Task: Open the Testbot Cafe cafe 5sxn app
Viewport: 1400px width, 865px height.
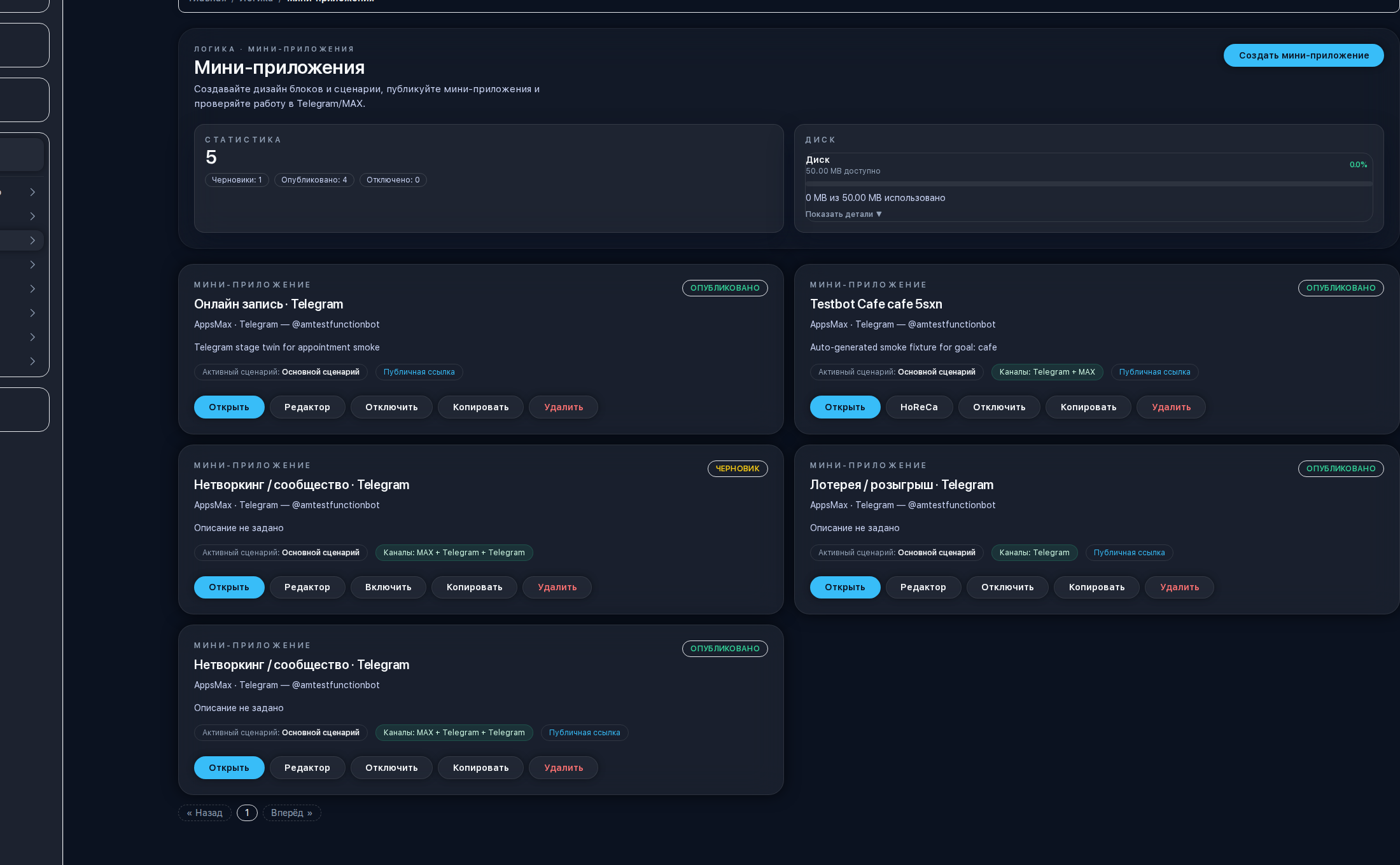Action: 845,407
